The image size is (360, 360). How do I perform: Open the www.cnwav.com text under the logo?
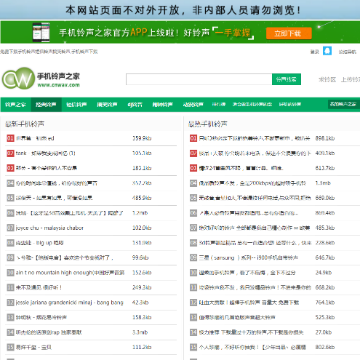tap(59, 85)
